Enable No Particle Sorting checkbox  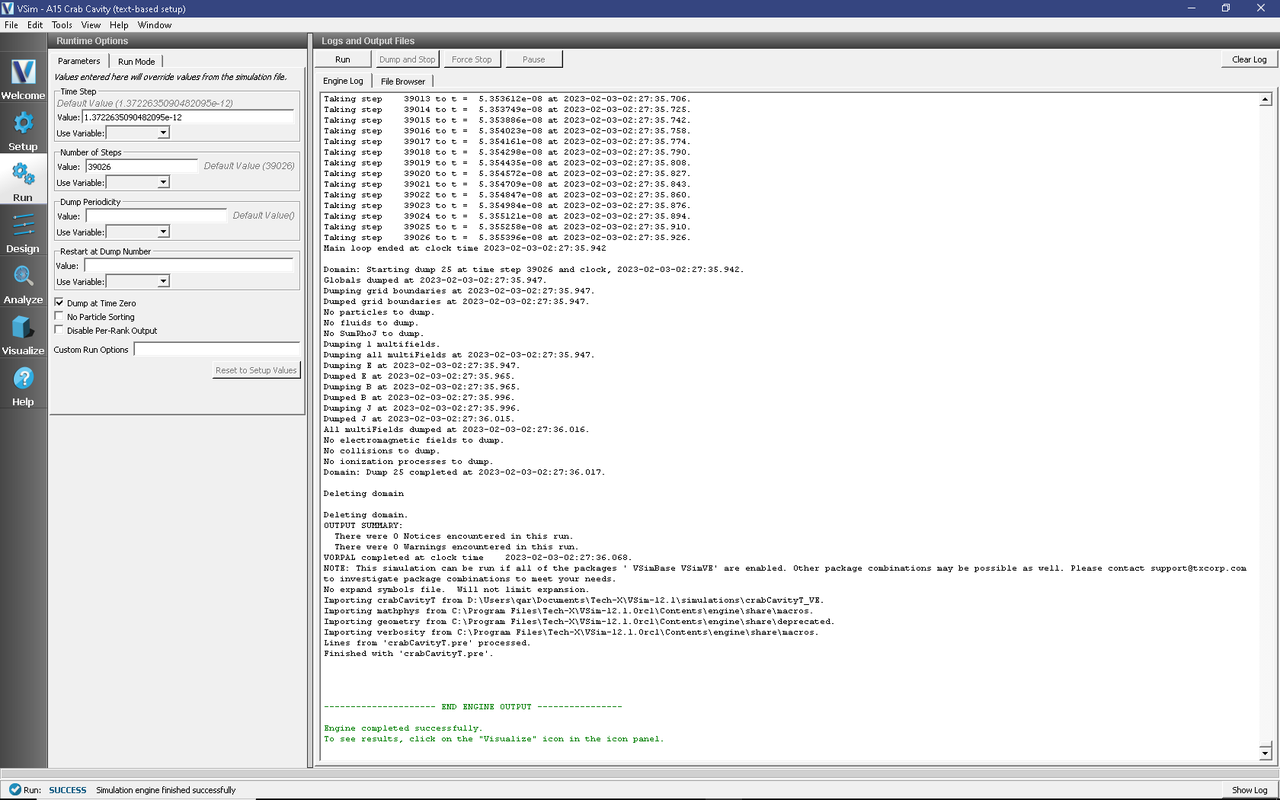[59, 317]
